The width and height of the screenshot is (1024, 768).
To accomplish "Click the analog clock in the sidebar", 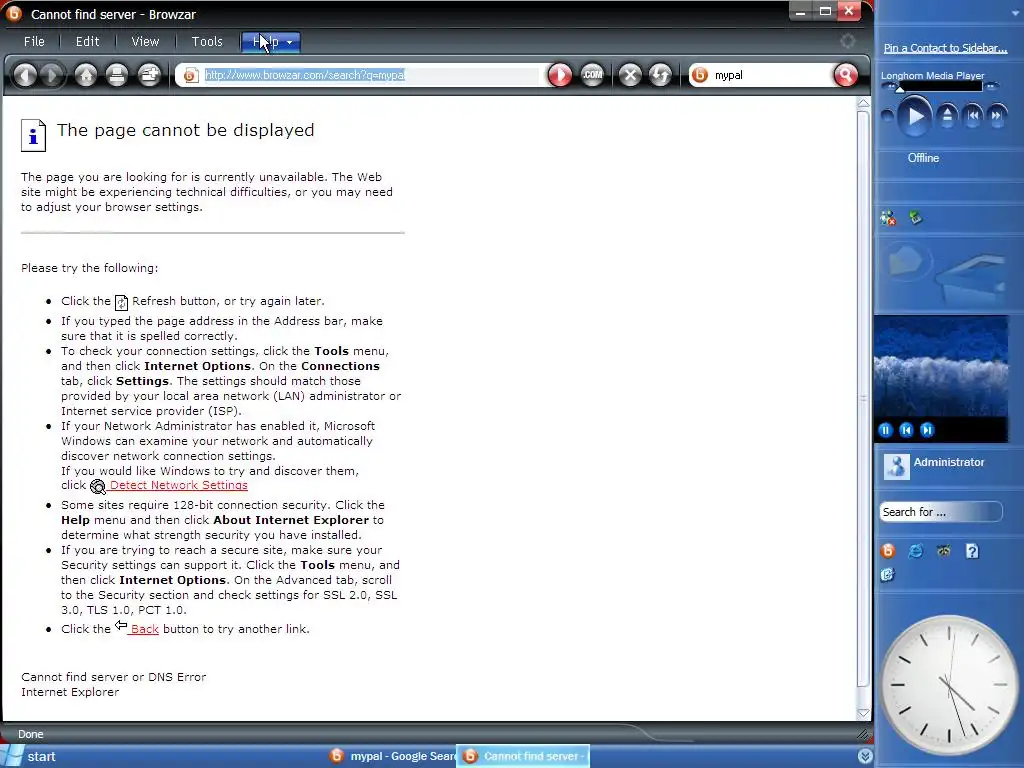I will pyautogui.click(x=949, y=685).
